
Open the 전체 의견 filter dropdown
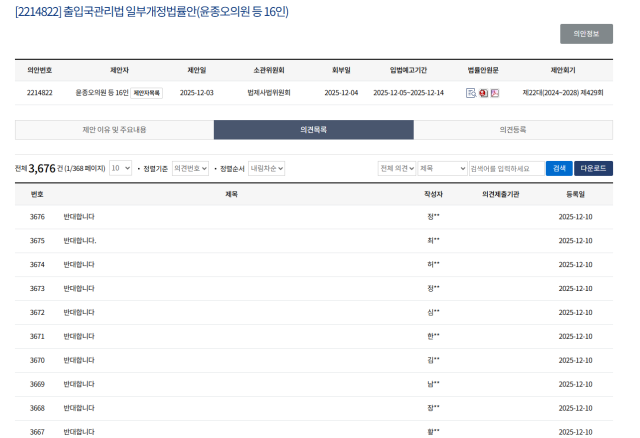pyautogui.click(x=397, y=168)
